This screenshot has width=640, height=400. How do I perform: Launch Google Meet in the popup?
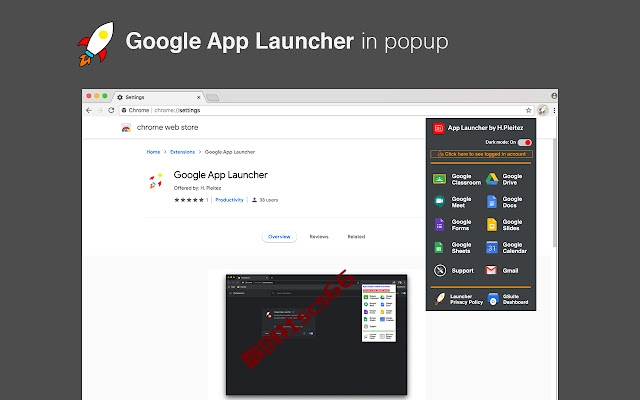pos(452,202)
